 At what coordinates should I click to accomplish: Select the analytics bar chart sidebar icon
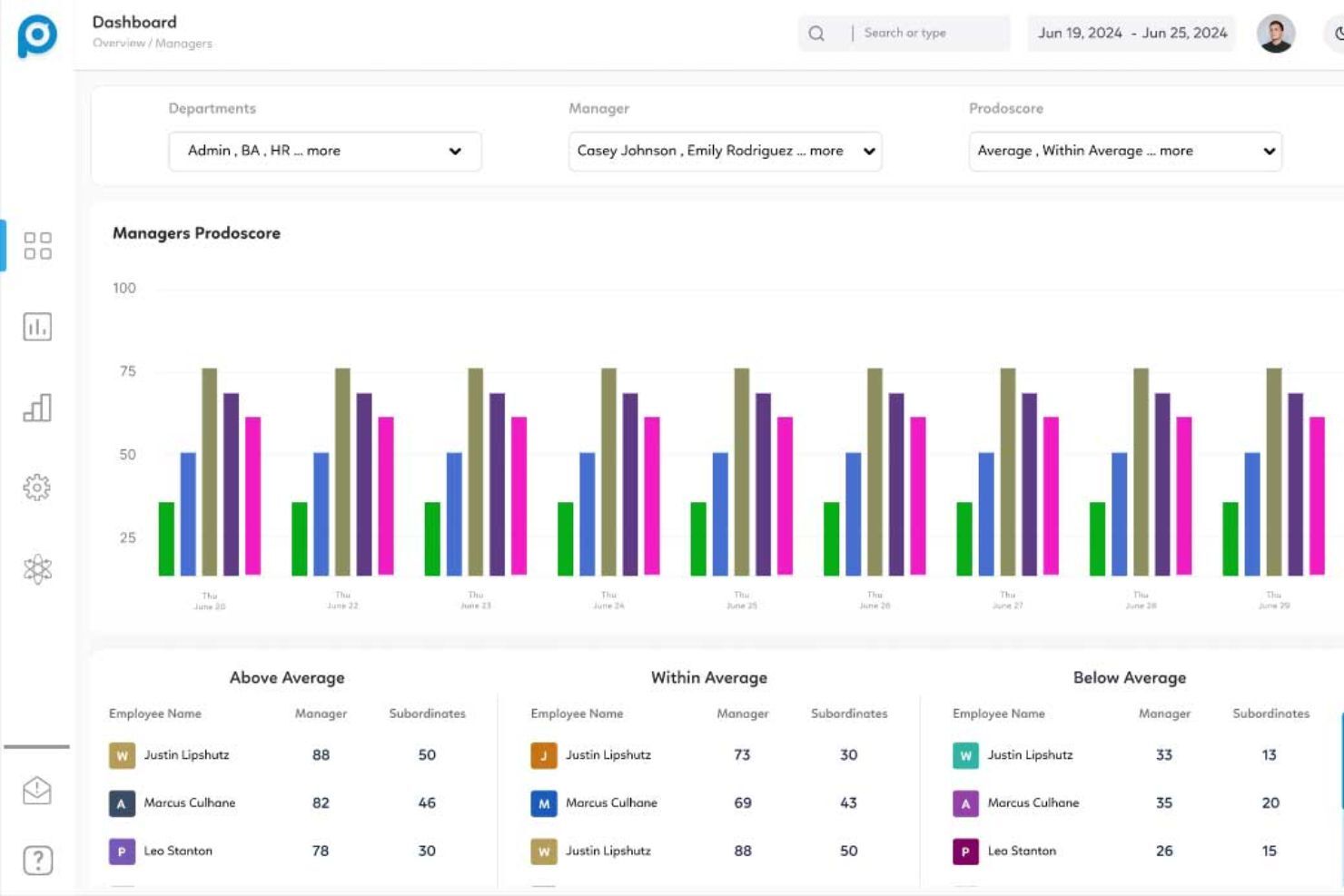36,327
